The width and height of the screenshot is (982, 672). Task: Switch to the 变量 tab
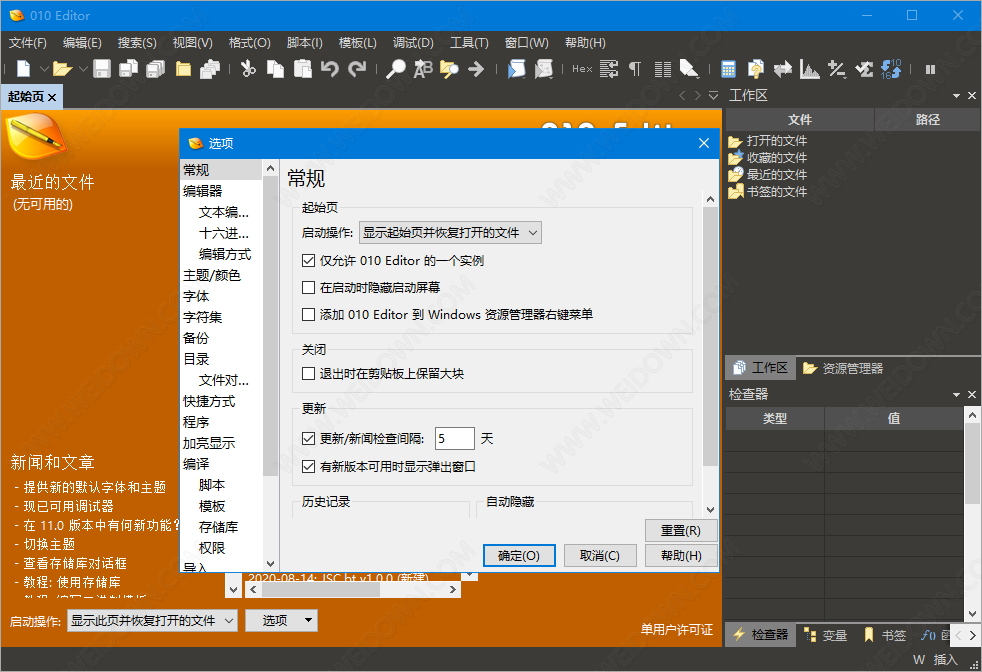pos(826,635)
